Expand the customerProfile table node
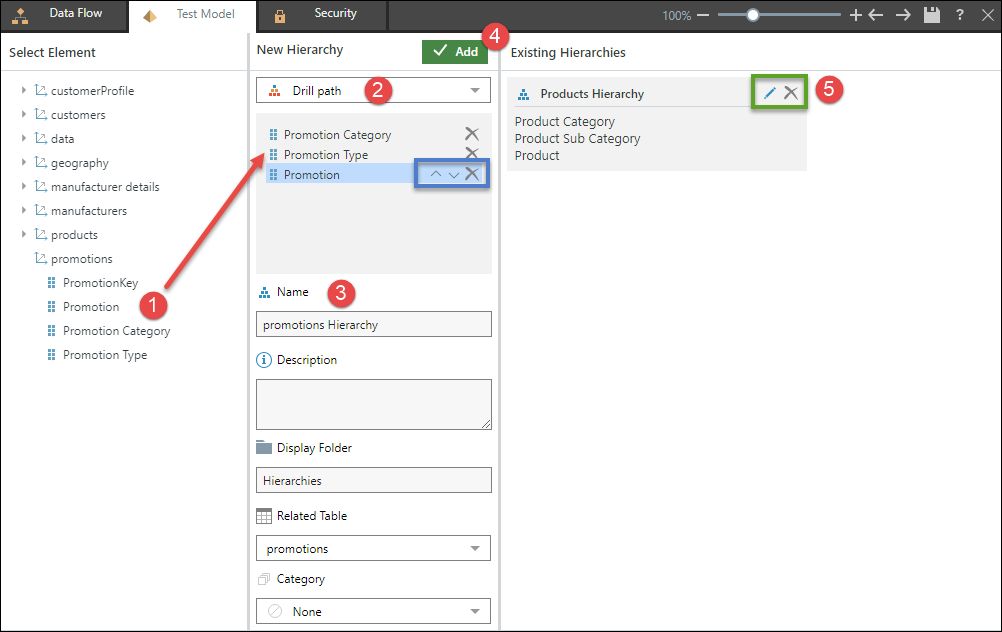The height and width of the screenshot is (632, 1002). point(23,91)
